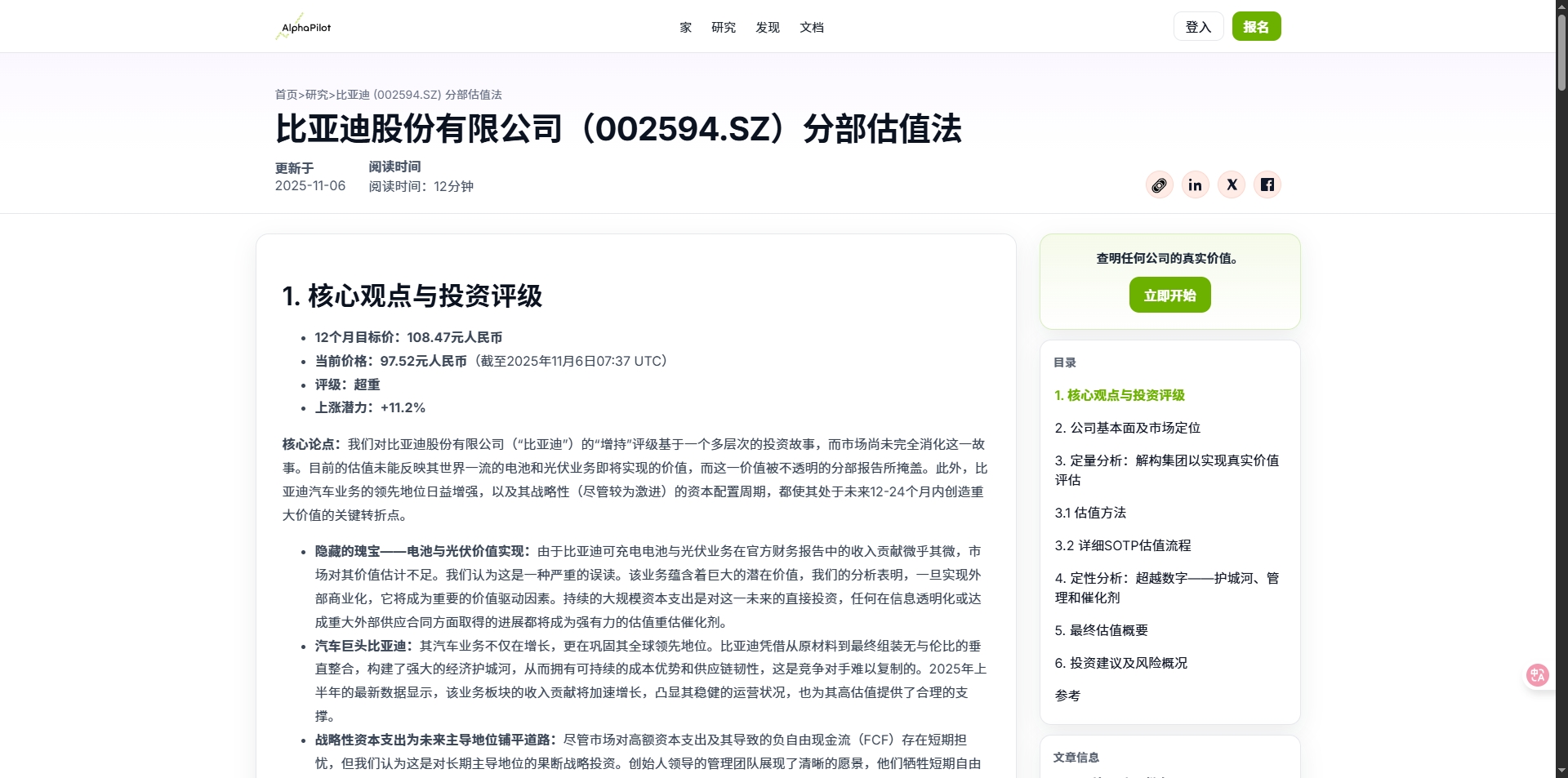The image size is (1568, 778).
Task: Open the floating translate widget icon
Action: click(x=1538, y=675)
